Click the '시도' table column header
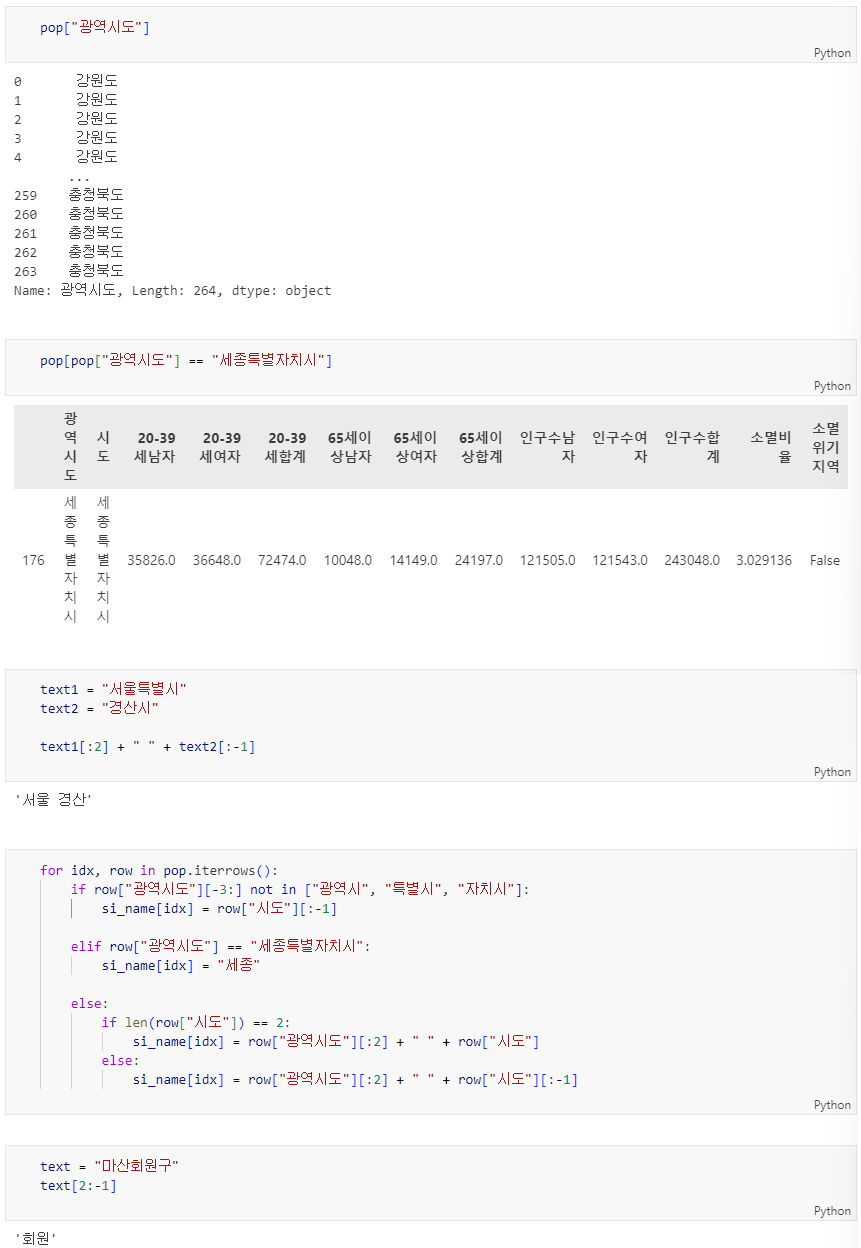 (102, 447)
